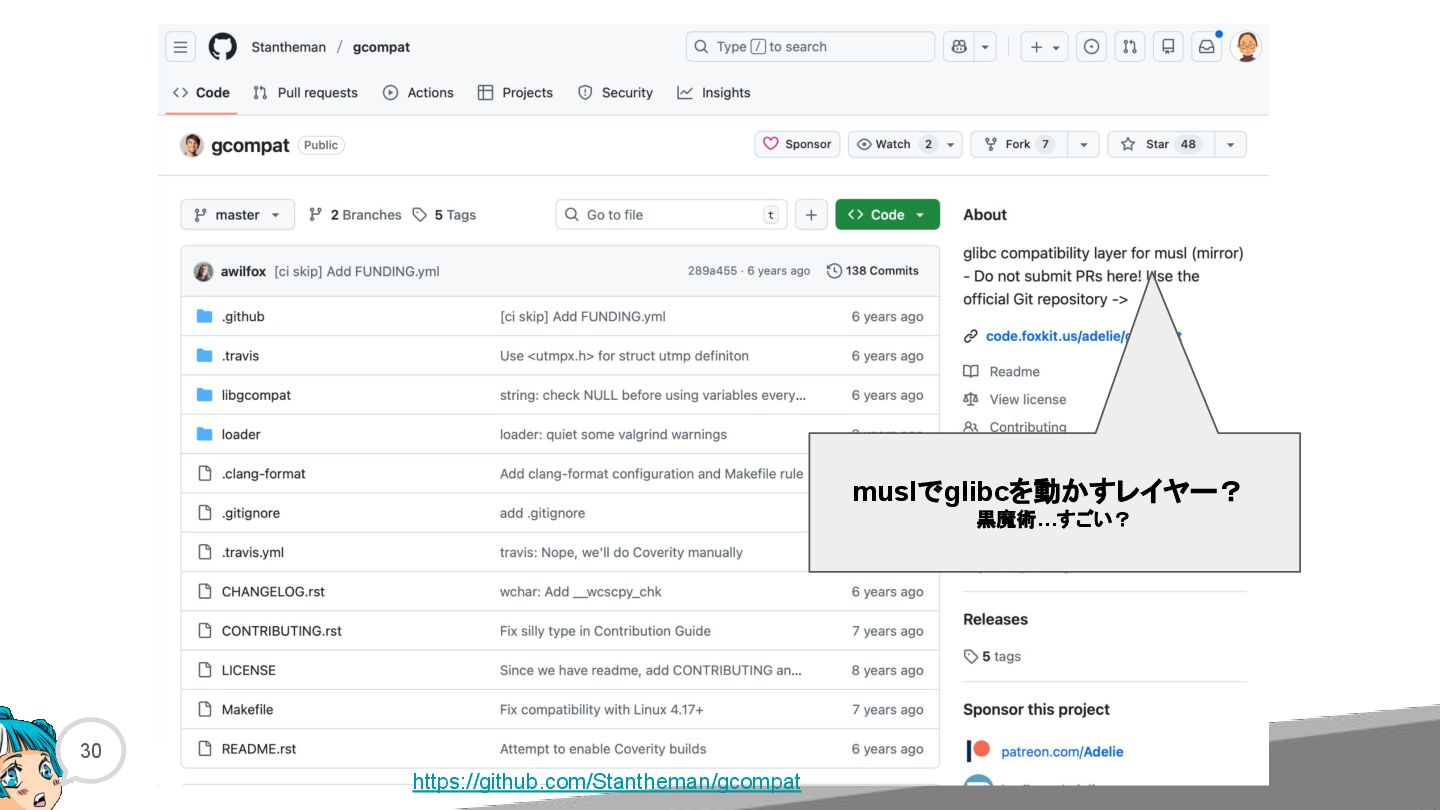The height and width of the screenshot is (810, 1440).
Task: Open the Copilot icon button
Action: point(959,47)
